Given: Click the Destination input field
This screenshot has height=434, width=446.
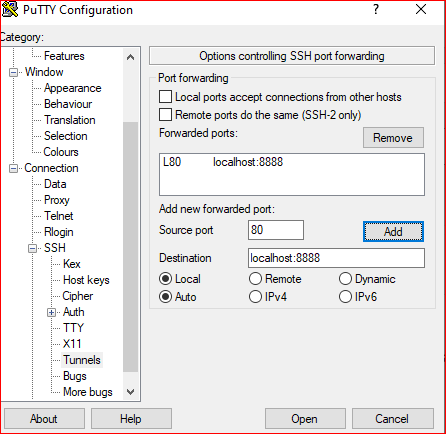Looking at the screenshot, I should [336, 258].
